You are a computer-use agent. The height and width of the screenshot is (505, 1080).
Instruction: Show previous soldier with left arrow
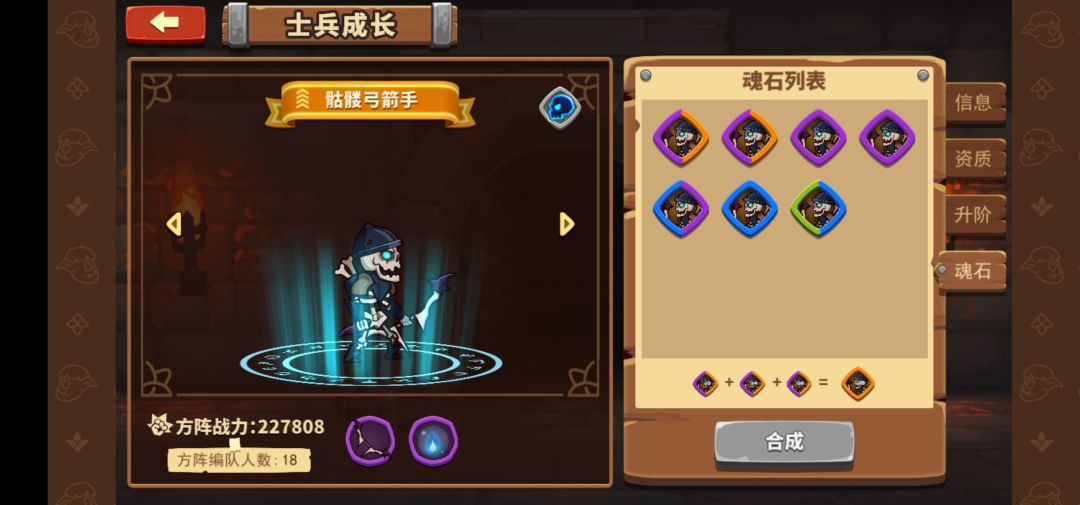(x=174, y=224)
